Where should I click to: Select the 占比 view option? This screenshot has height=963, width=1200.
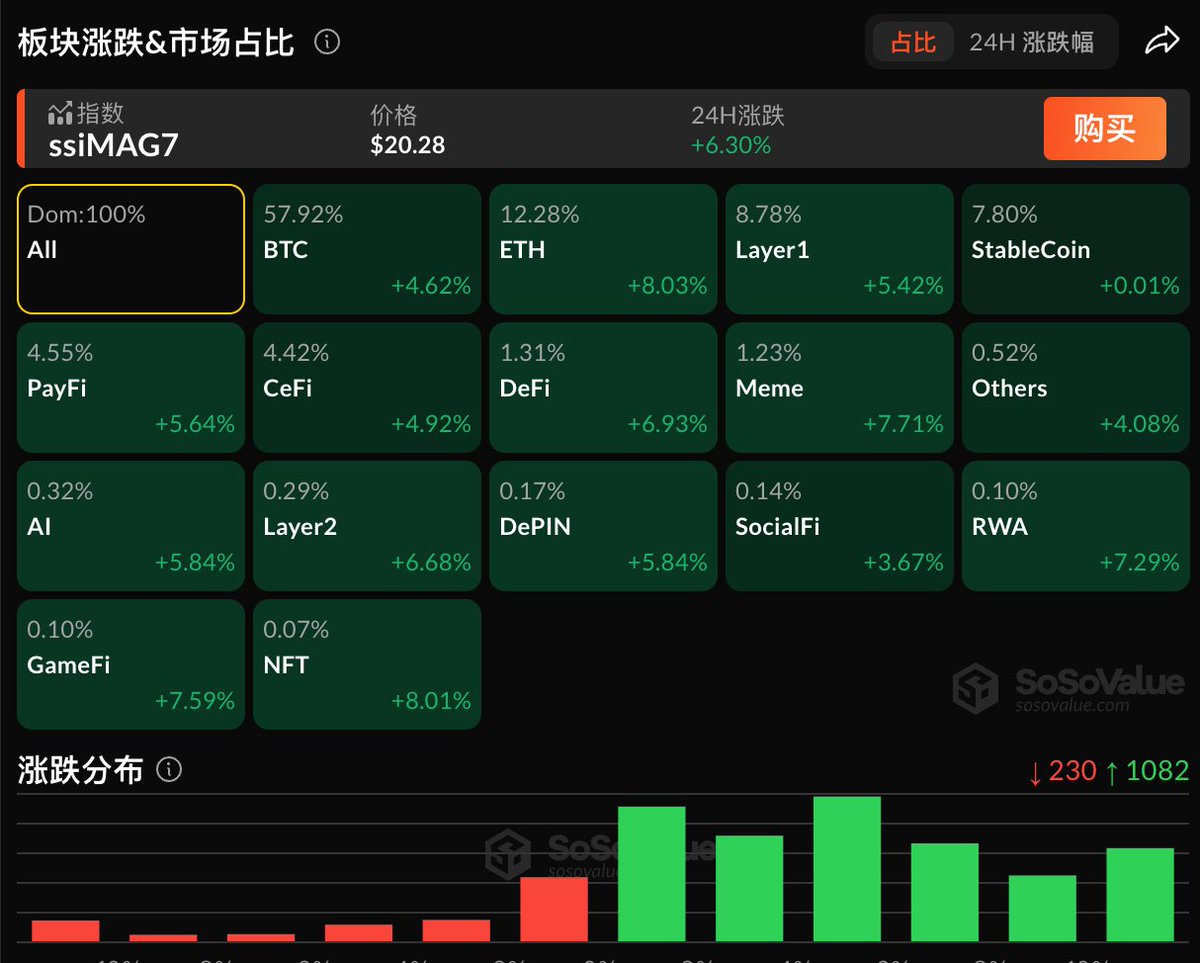[x=913, y=43]
